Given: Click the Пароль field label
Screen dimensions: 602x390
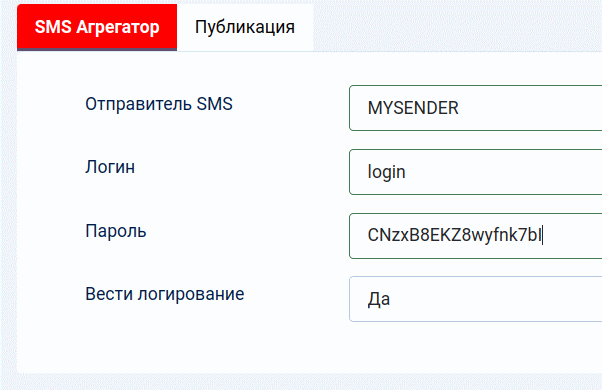Looking at the screenshot, I should pos(116,231).
